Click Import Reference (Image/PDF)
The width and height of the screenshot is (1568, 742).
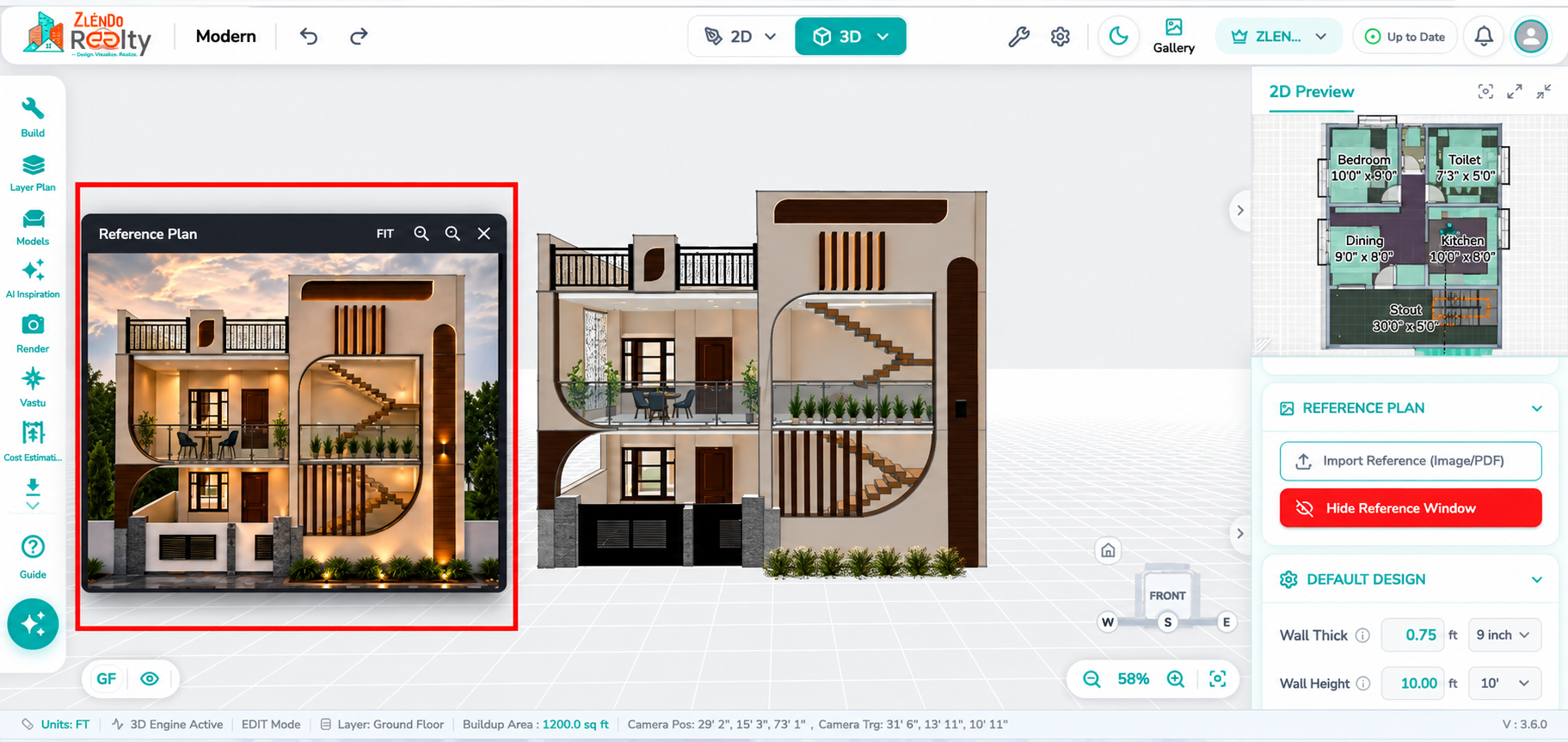pos(1411,461)
